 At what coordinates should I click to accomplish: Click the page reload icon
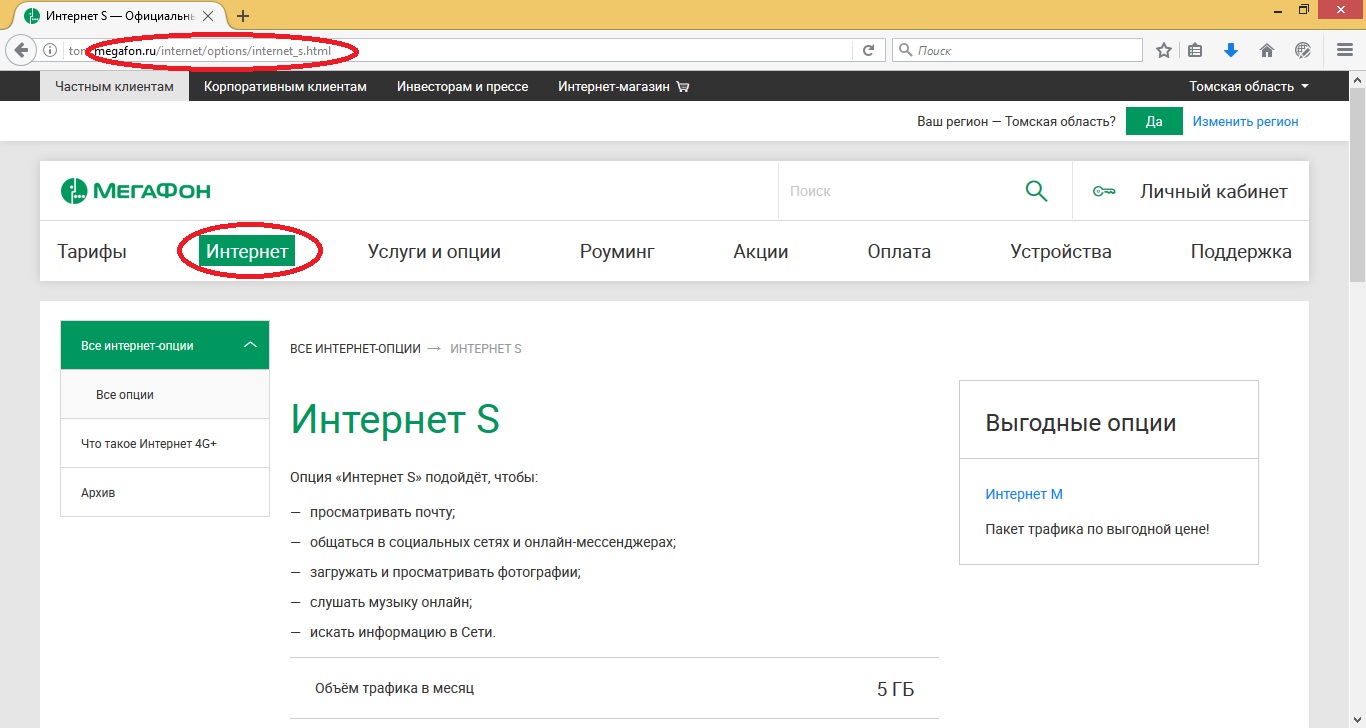(868, 49)
